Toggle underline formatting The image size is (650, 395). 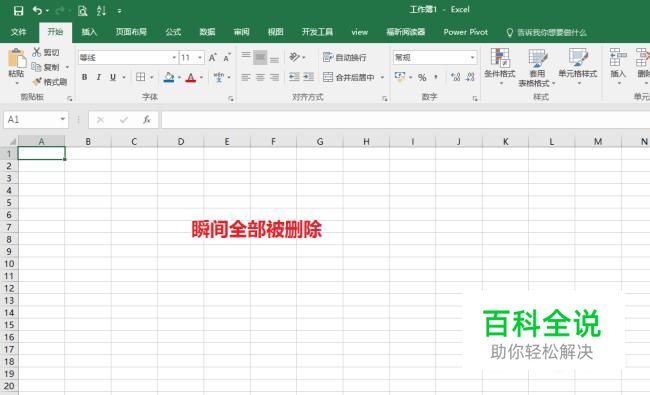(113, 77)
